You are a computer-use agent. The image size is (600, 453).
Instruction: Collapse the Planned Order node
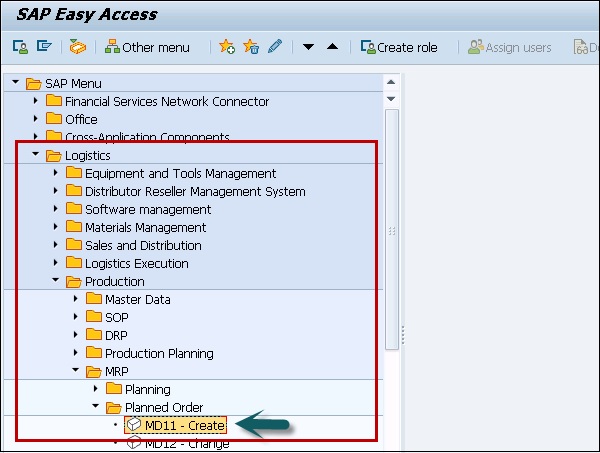(x=96, y=406)
